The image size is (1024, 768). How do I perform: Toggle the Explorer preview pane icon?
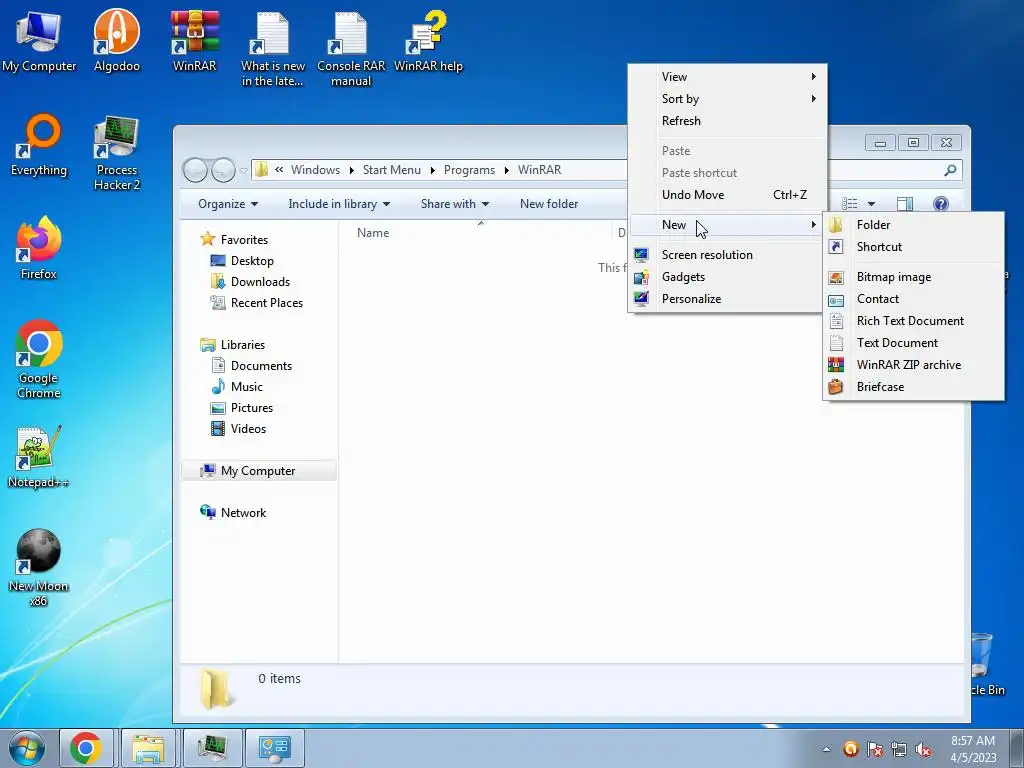coord(905,204)
